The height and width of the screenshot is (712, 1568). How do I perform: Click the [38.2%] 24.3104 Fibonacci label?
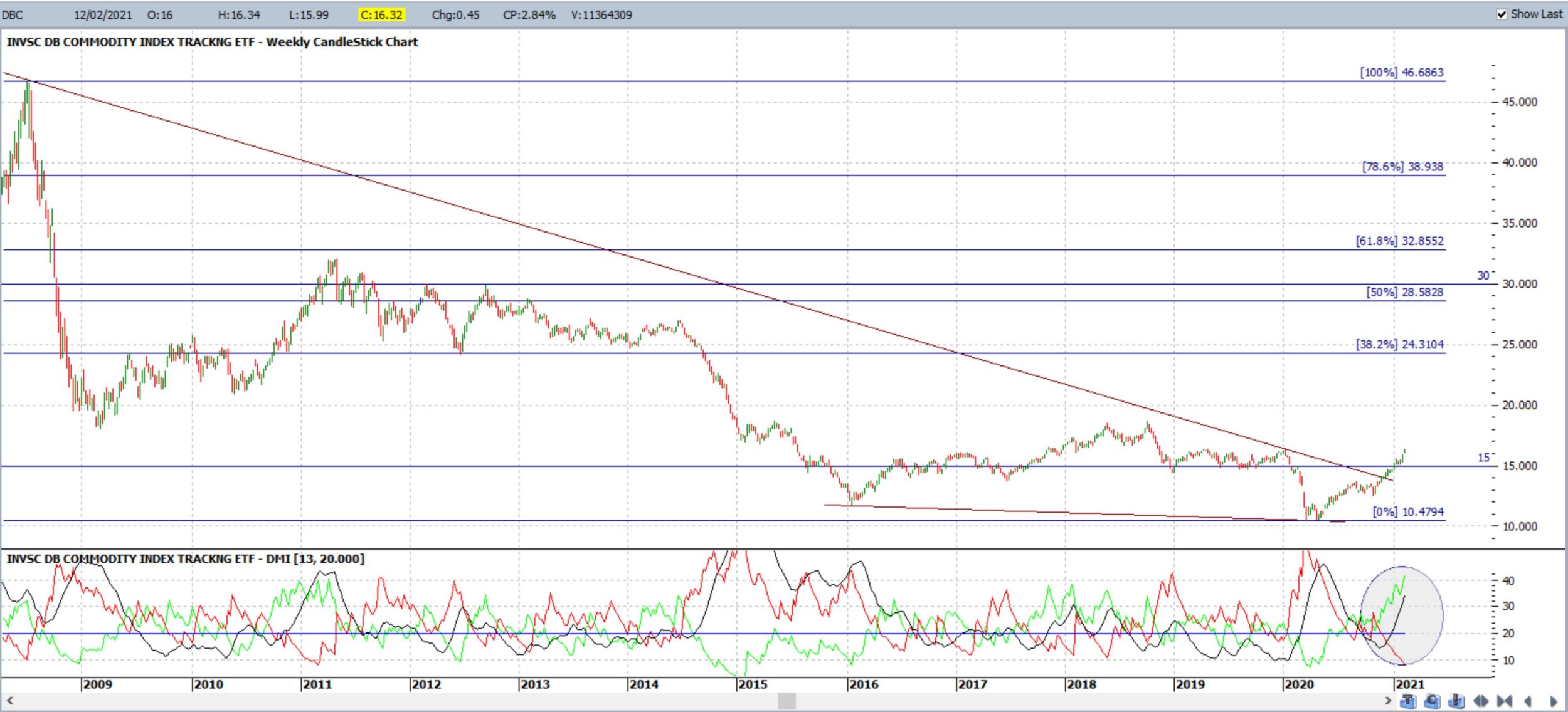click(1400, 345)
